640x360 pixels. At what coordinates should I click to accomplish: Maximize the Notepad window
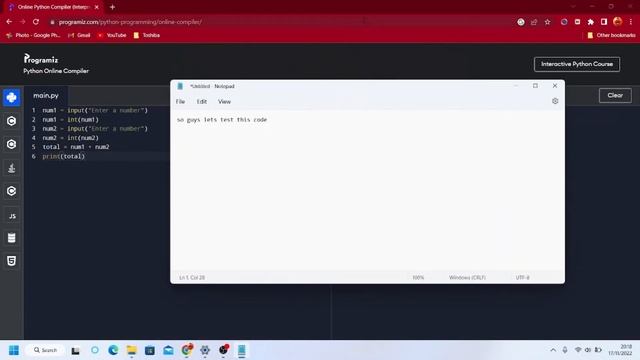535,86
